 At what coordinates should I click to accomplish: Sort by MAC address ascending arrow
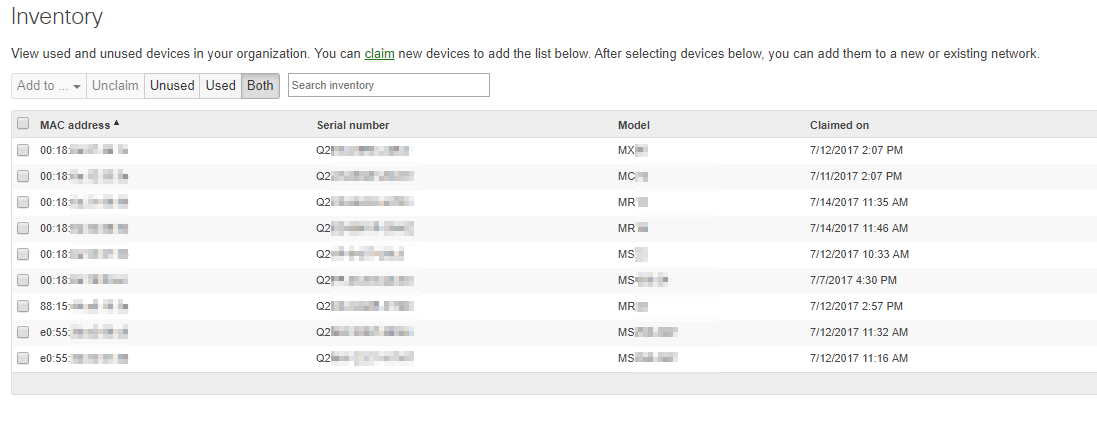[x=116, y=123]
